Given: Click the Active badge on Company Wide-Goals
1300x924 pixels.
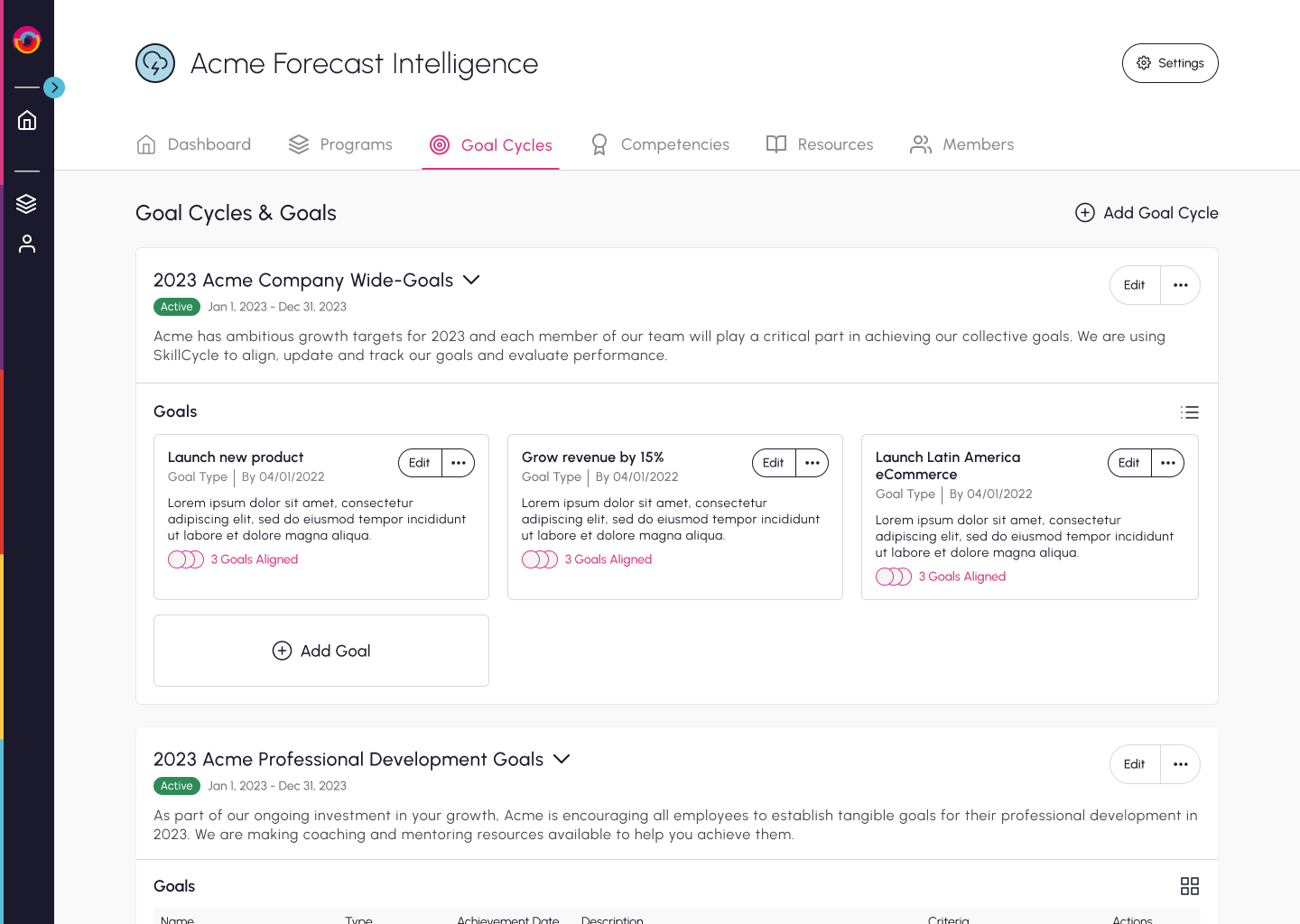Looking at the screenshot, I should pos(177,307).
